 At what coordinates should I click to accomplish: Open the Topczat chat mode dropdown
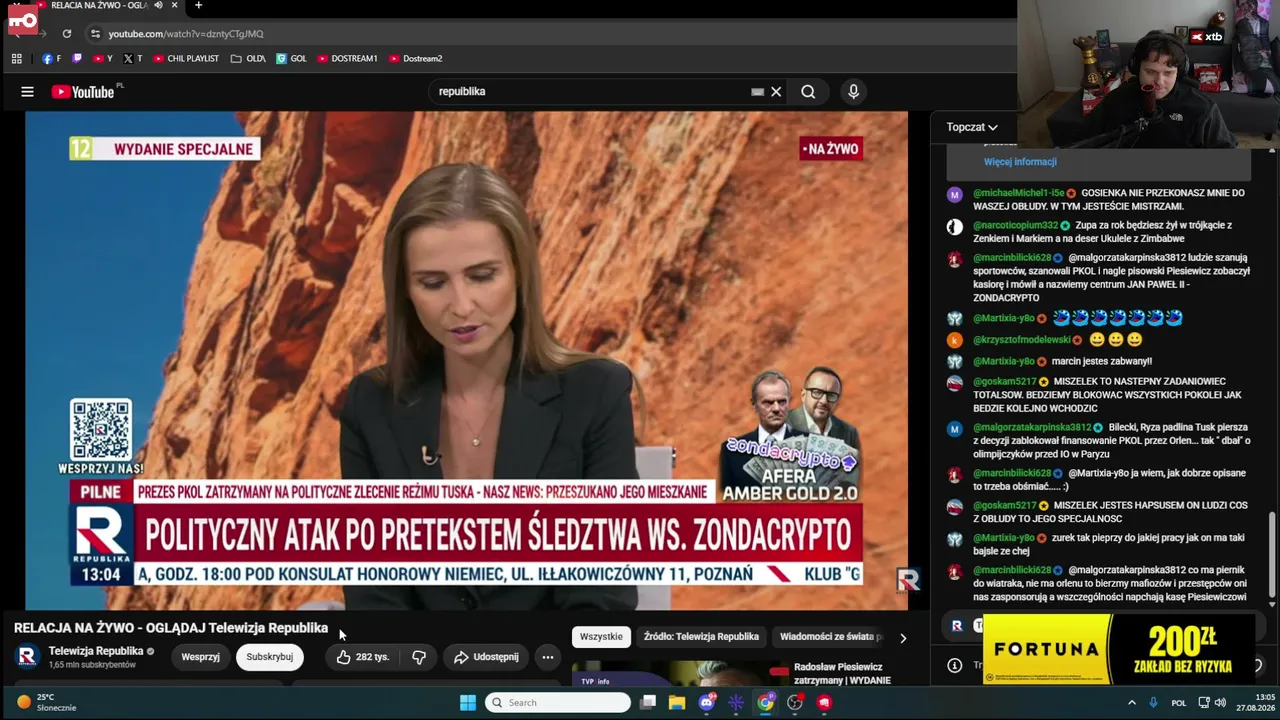(x=972, y=127)
